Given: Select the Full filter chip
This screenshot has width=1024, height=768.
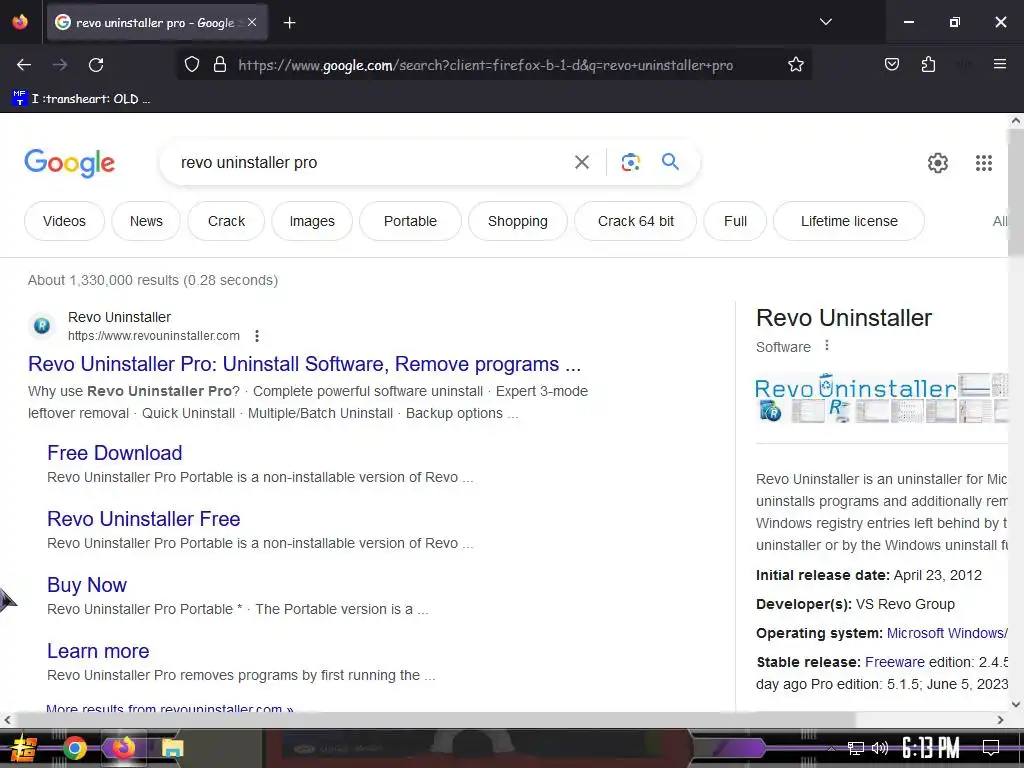Looking at the screenshot, I should click(x=735, y=221).
